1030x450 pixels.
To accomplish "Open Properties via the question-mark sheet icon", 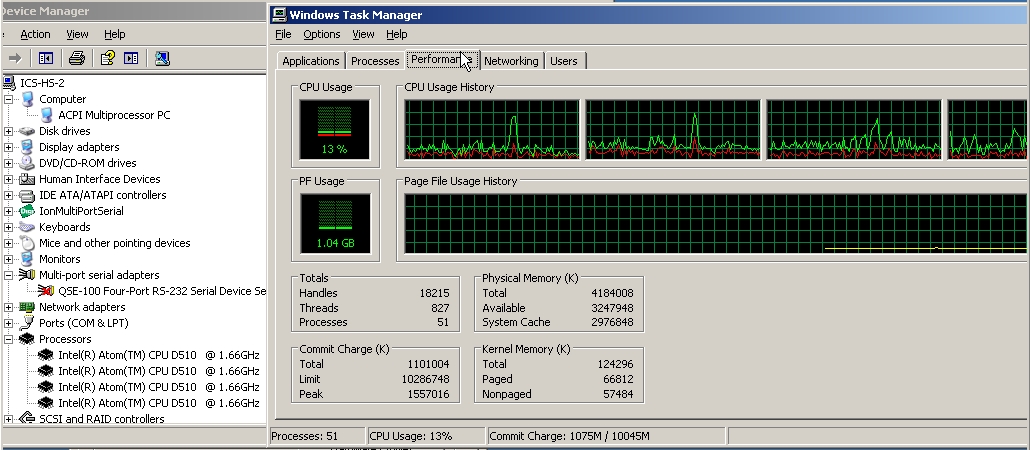I will pos(108,58).
